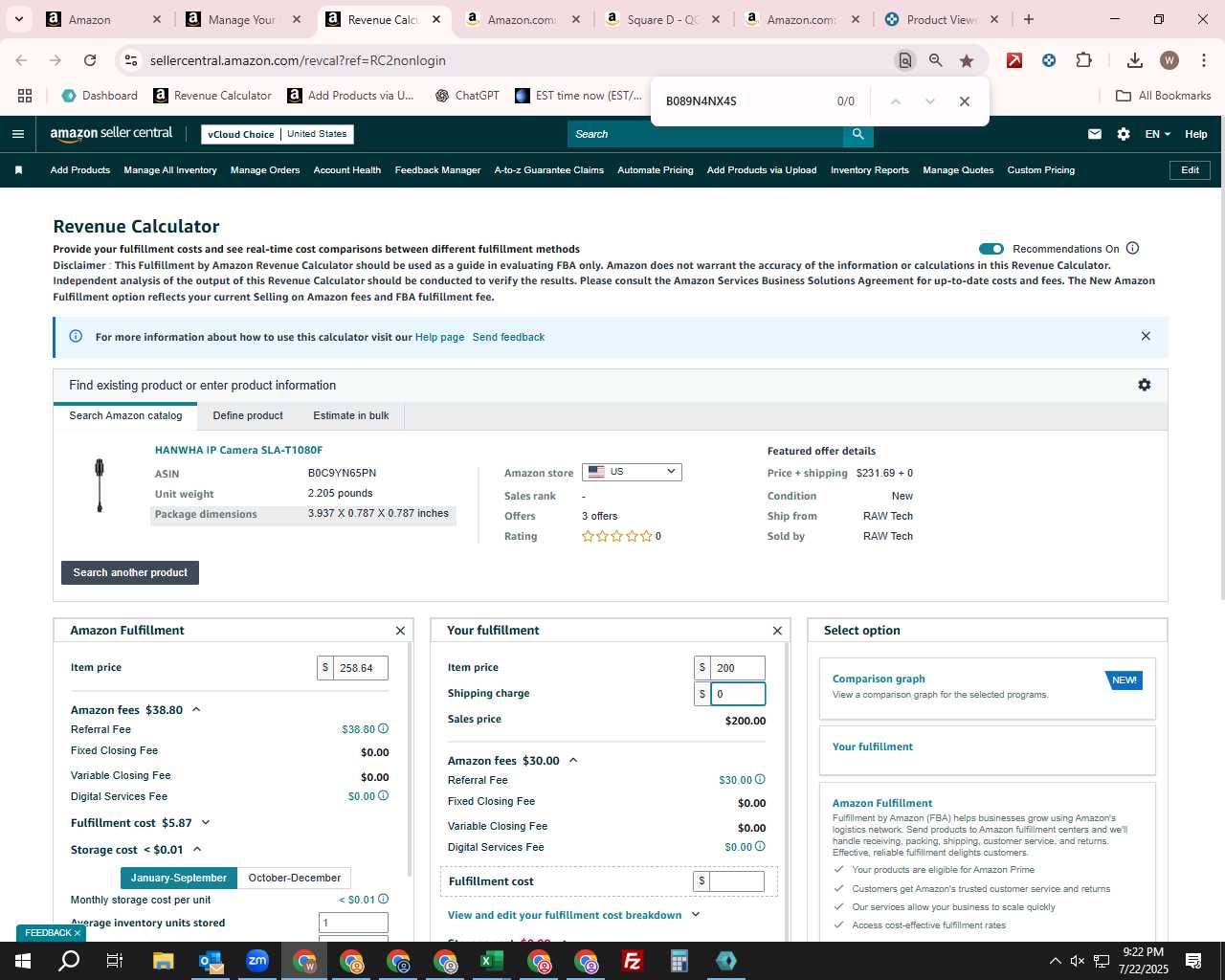Dismiss the help info banner
The height and width of the screenshot is (980, 1225).
pos(1146,336)
